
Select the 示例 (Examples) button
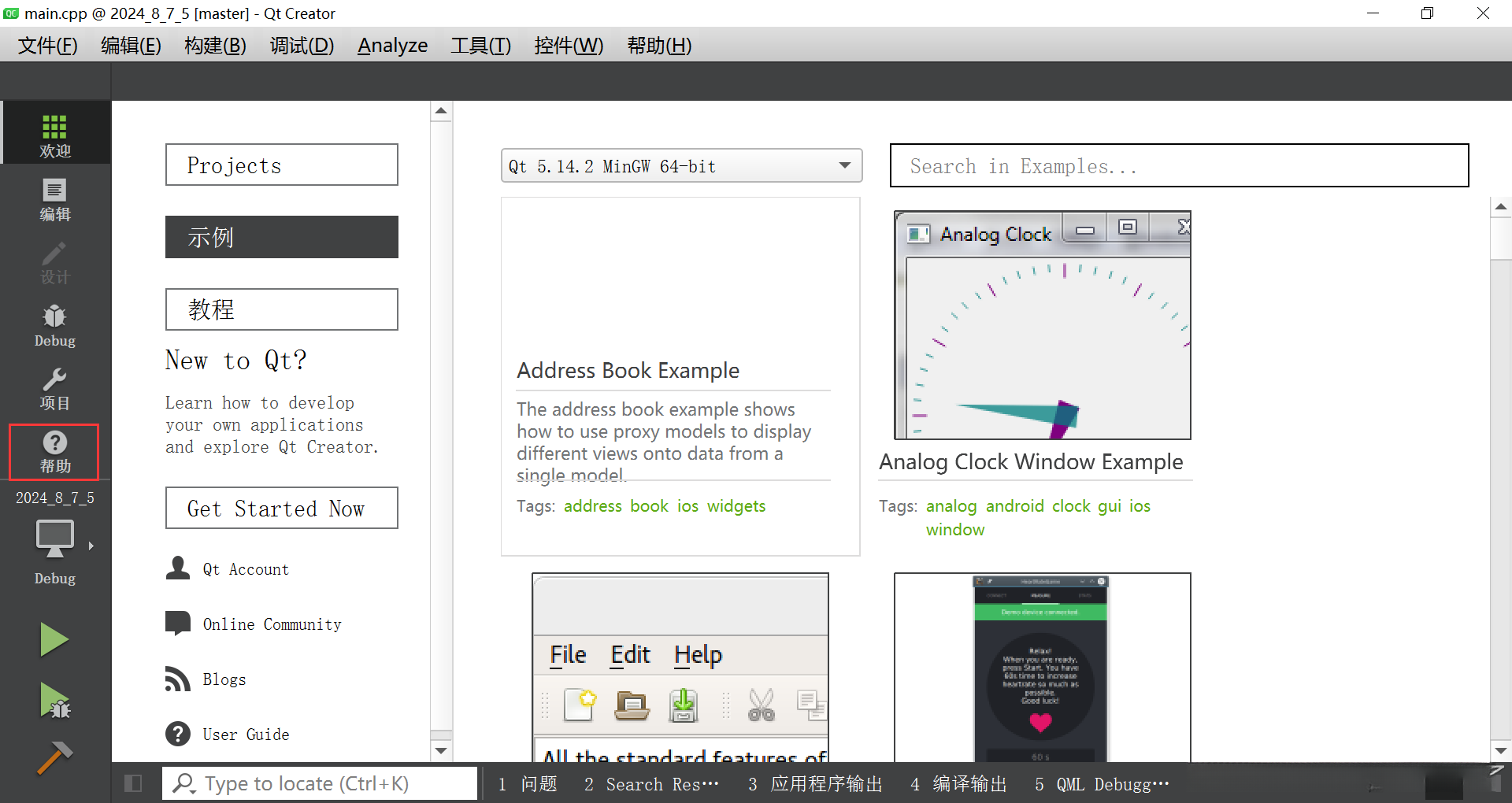coord(282,237)
